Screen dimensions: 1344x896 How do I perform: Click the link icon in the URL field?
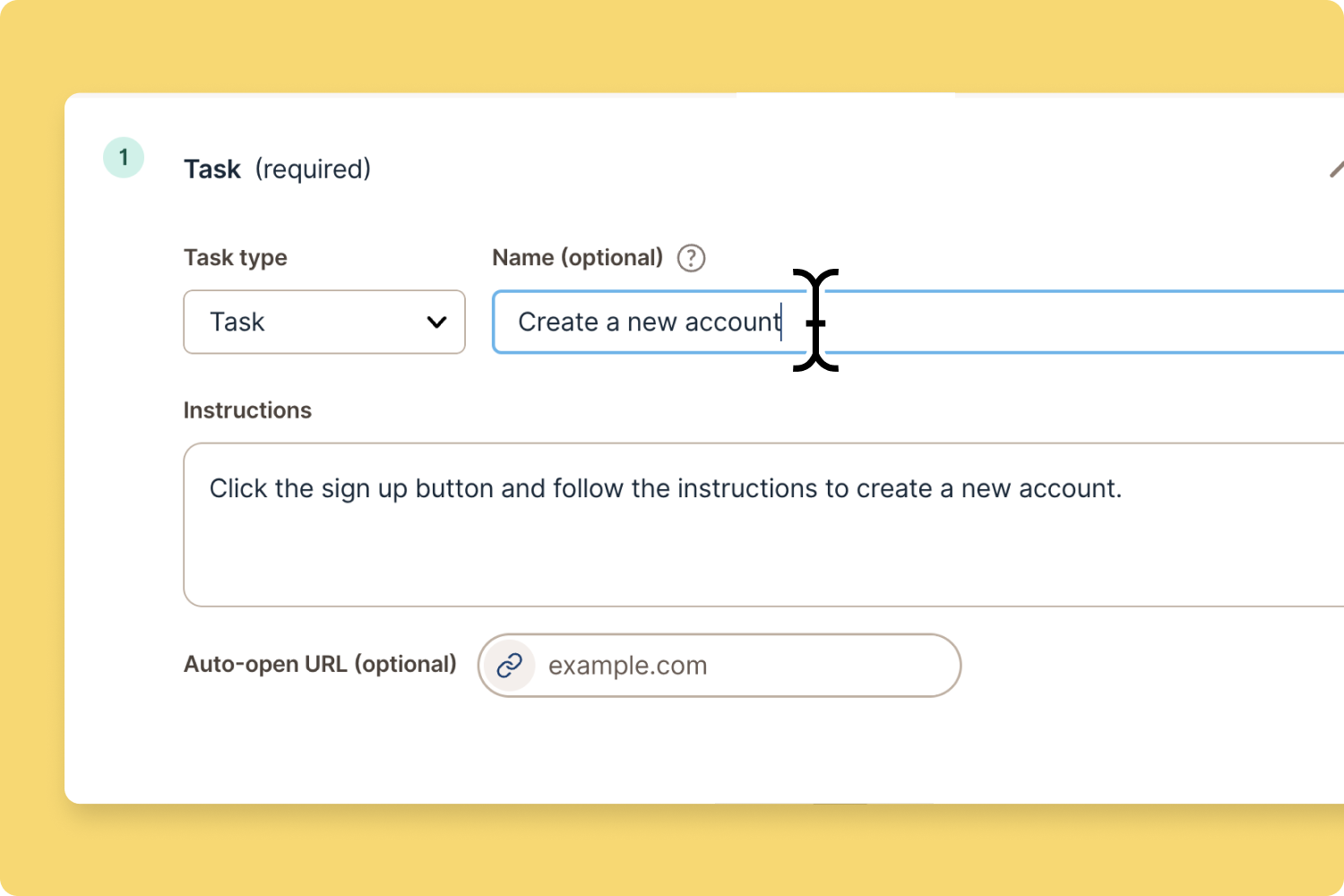510,665
